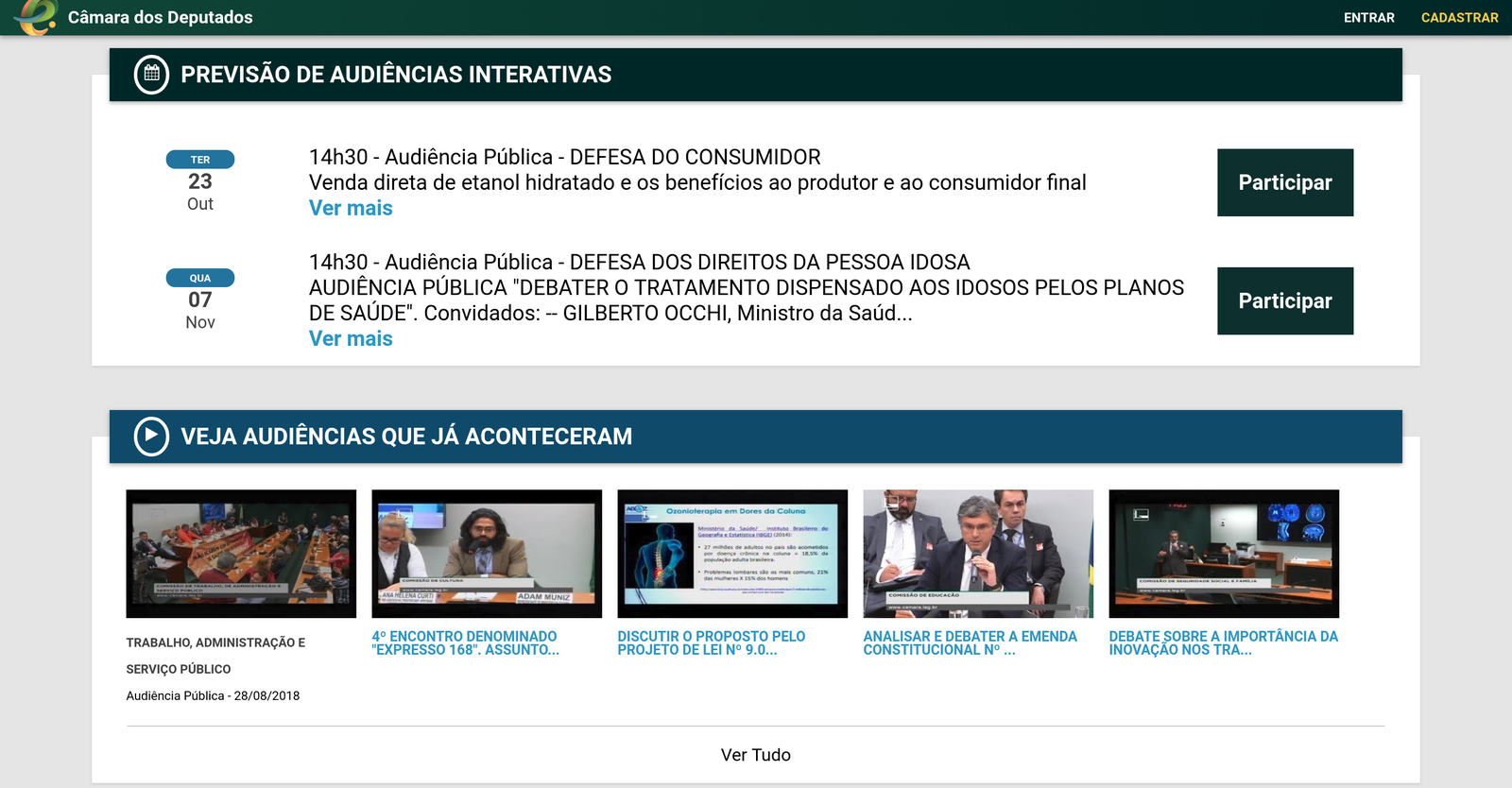This screenshot has width=1512, height=788.
Task: Open the Adam Muniz speaker video thumbnail
Action: coord(487,554)
